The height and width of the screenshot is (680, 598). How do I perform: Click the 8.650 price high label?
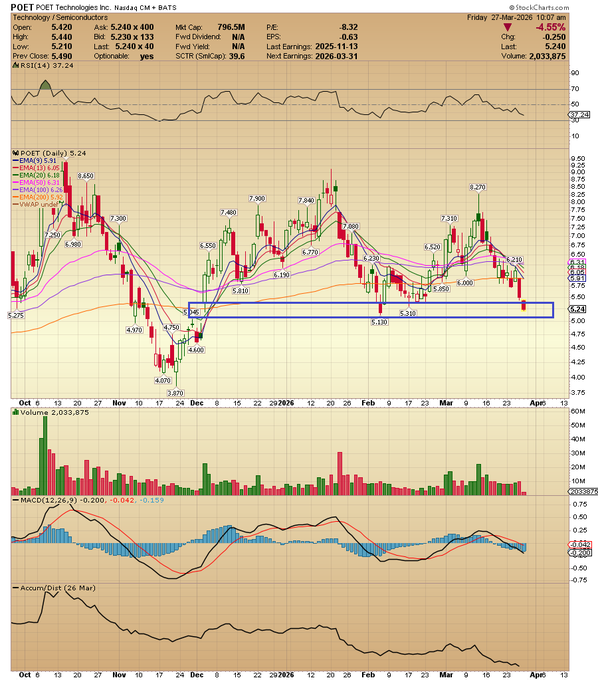(85, 176)
